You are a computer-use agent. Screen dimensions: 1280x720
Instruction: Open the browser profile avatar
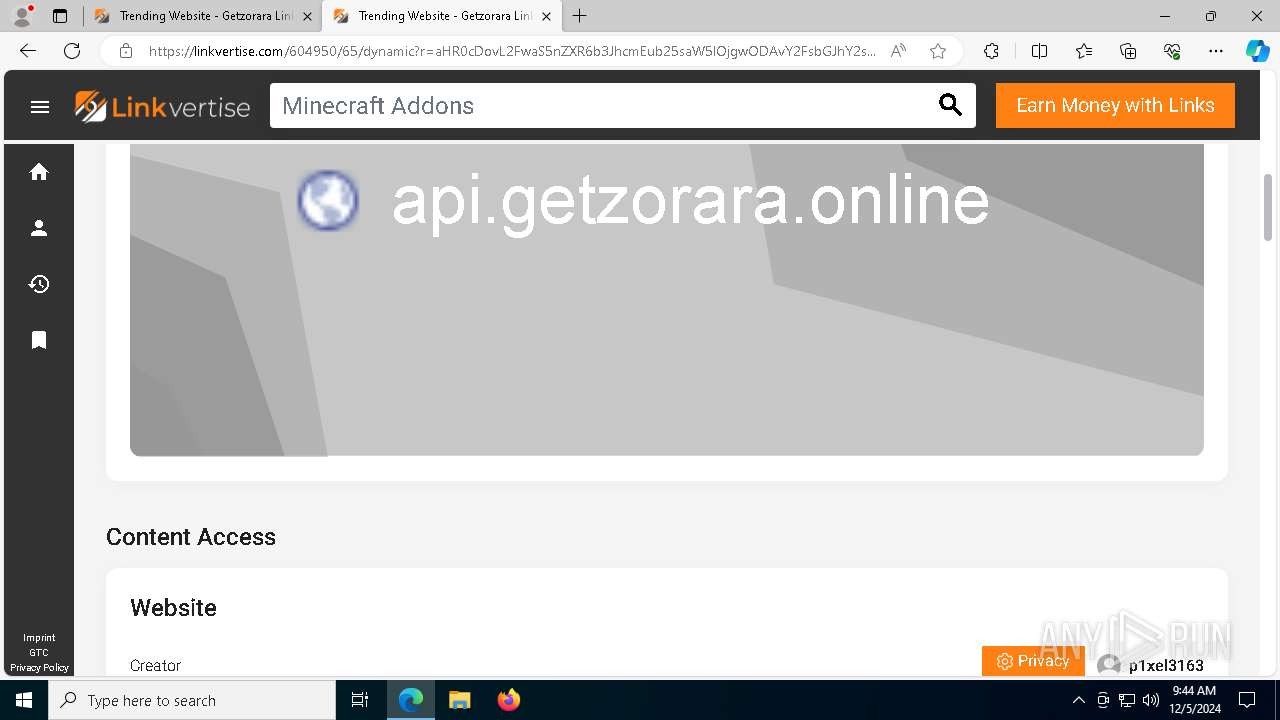tap(22, 16)
